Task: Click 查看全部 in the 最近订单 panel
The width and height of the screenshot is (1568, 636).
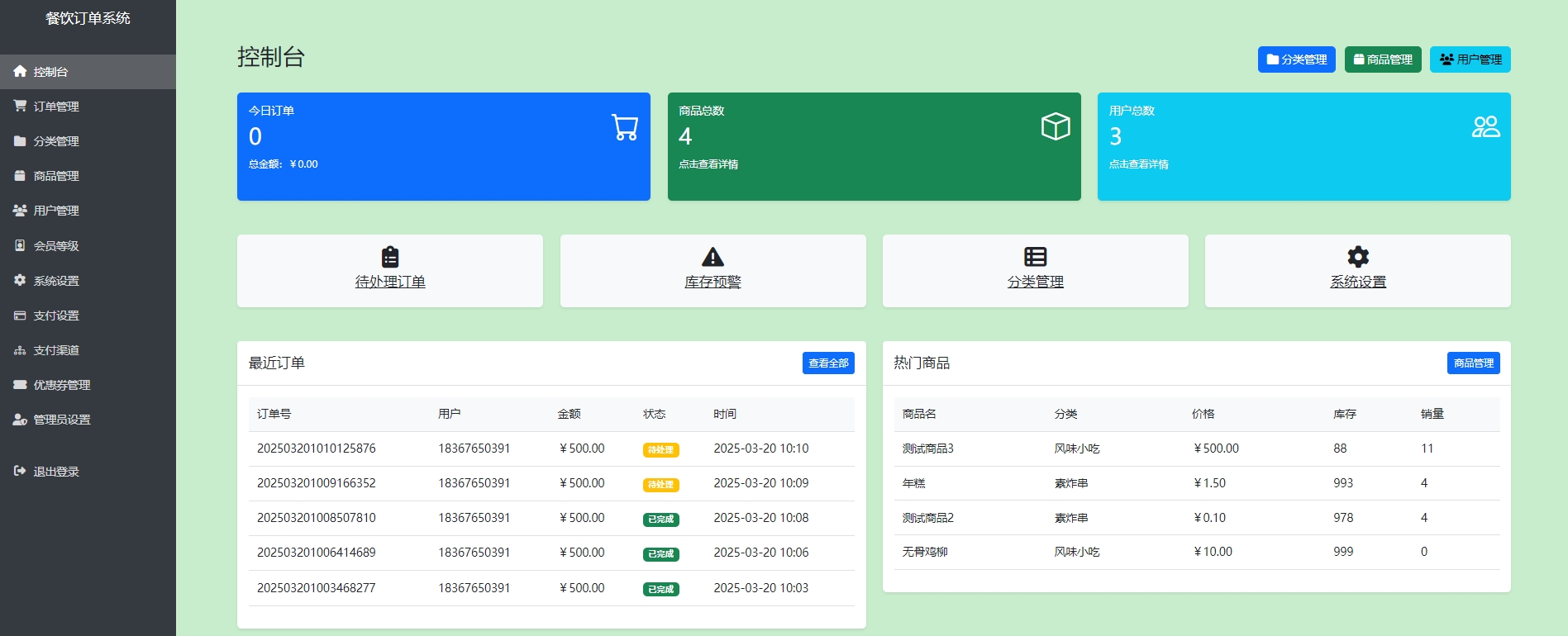Action: pos(828,363)
